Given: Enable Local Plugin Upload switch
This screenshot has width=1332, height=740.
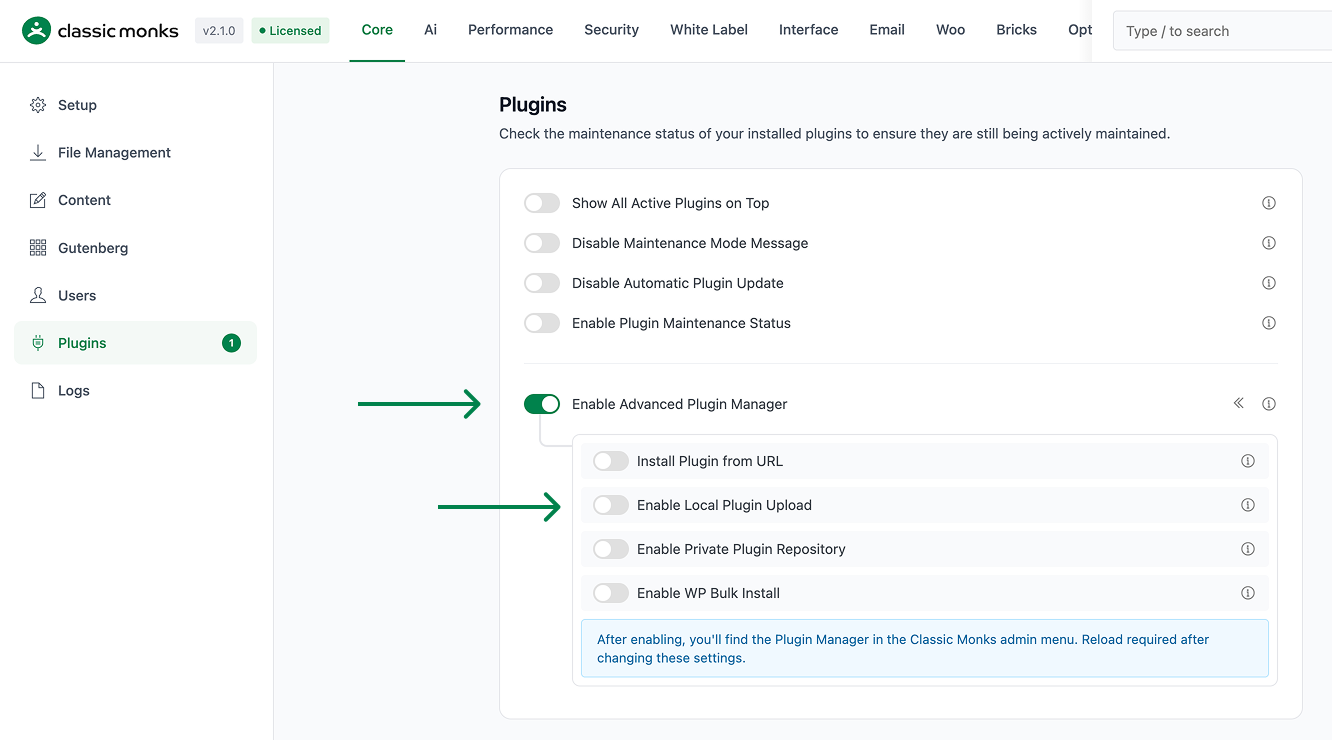Looking at the screenshot, I should 611,505.
